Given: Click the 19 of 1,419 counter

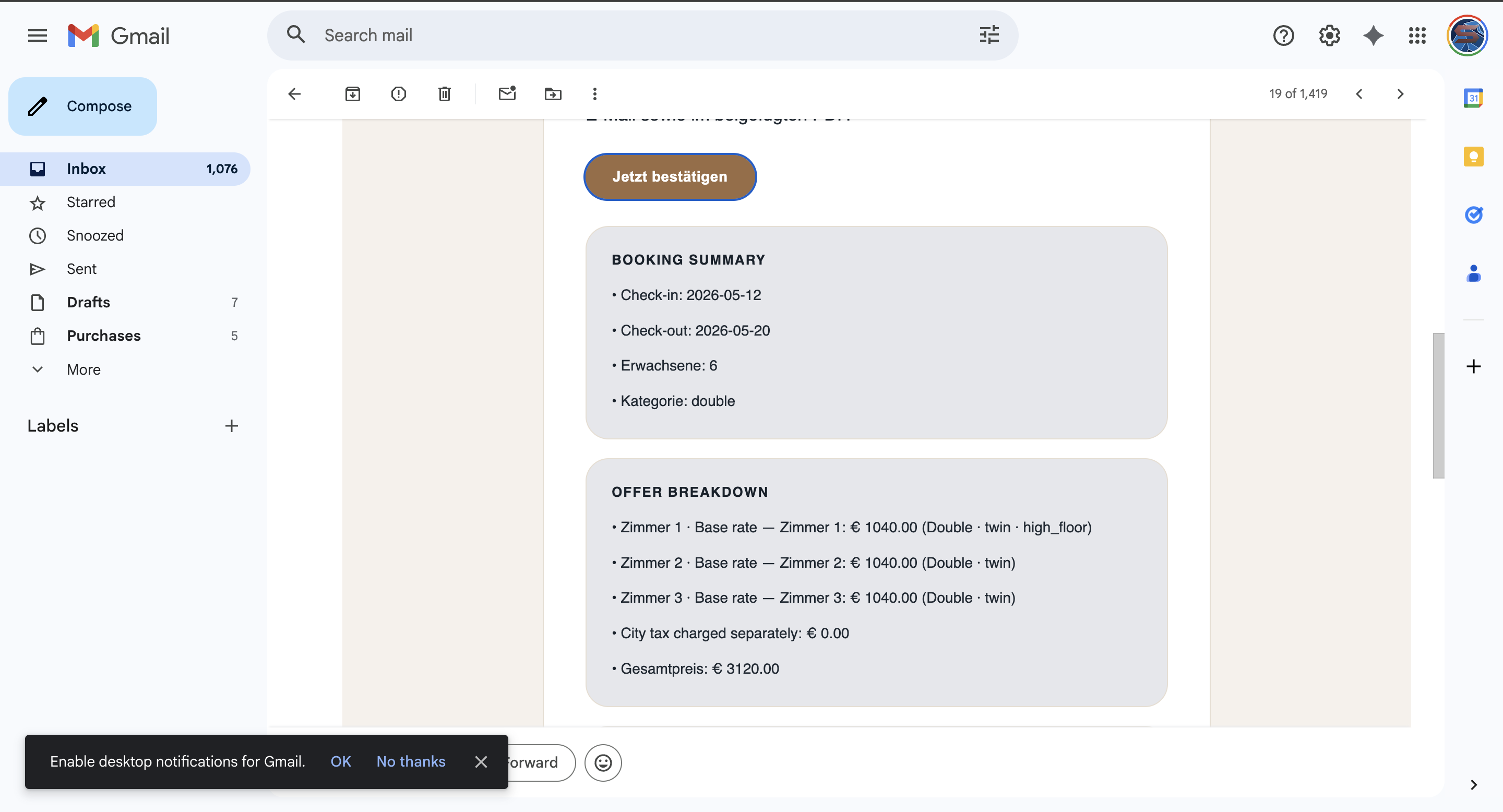Looking at the screenshot, I should [1298, 94].
